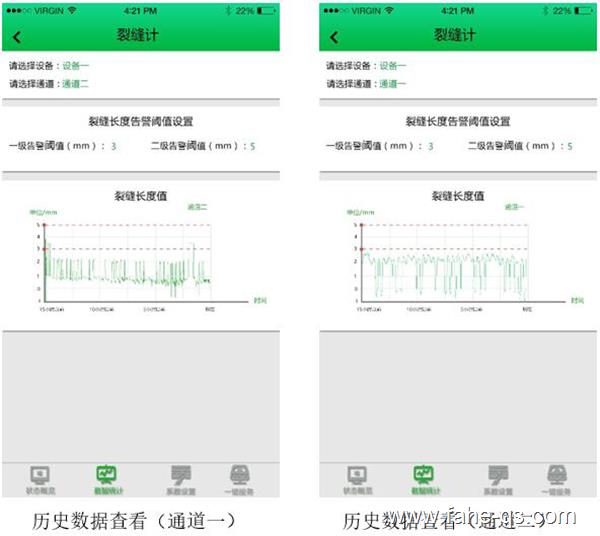The image size is (600, 536).
Task: Tap the back arrow on the right phone
Action: point(334,37)
